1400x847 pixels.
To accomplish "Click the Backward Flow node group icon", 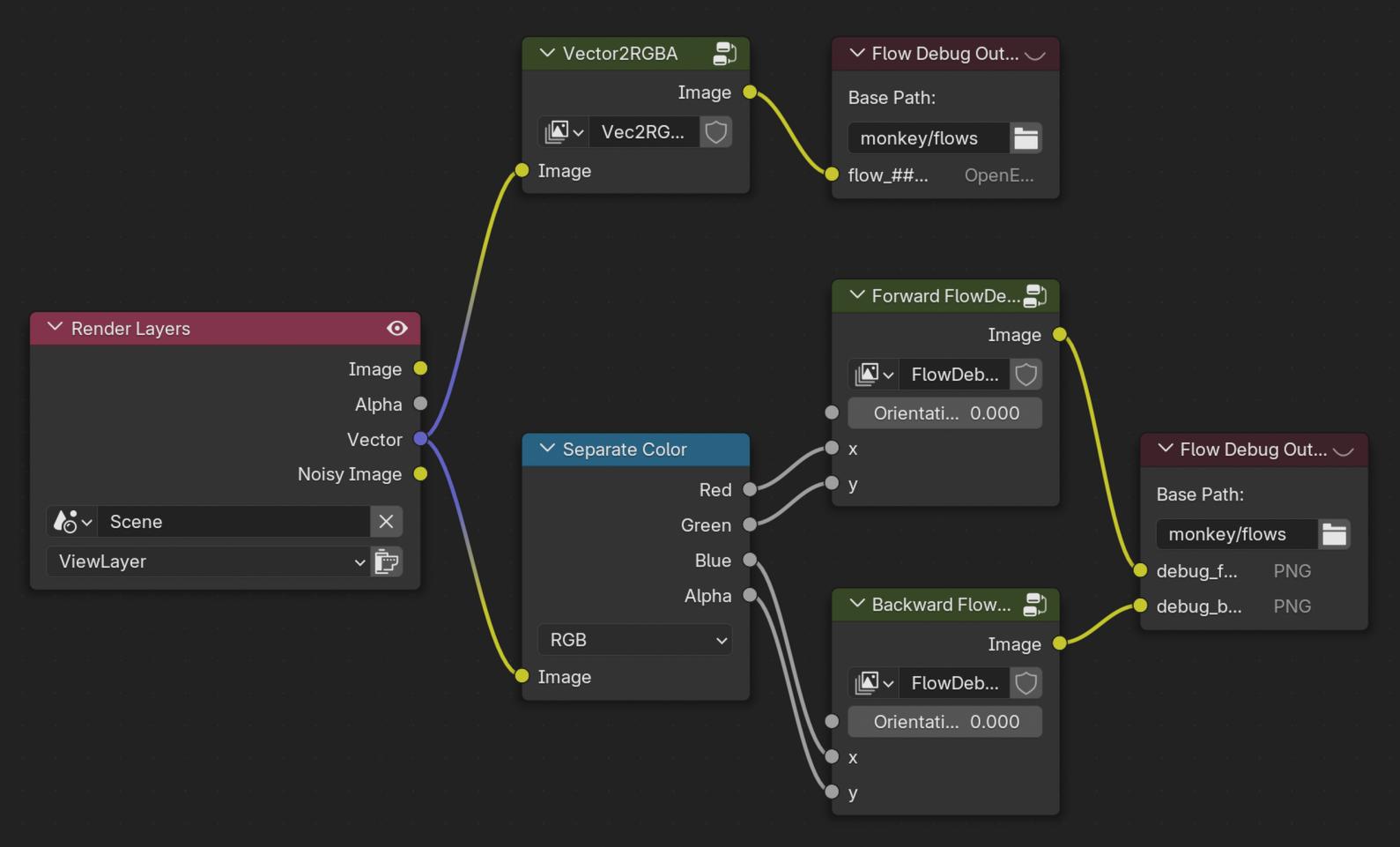I will (1034, 605).
